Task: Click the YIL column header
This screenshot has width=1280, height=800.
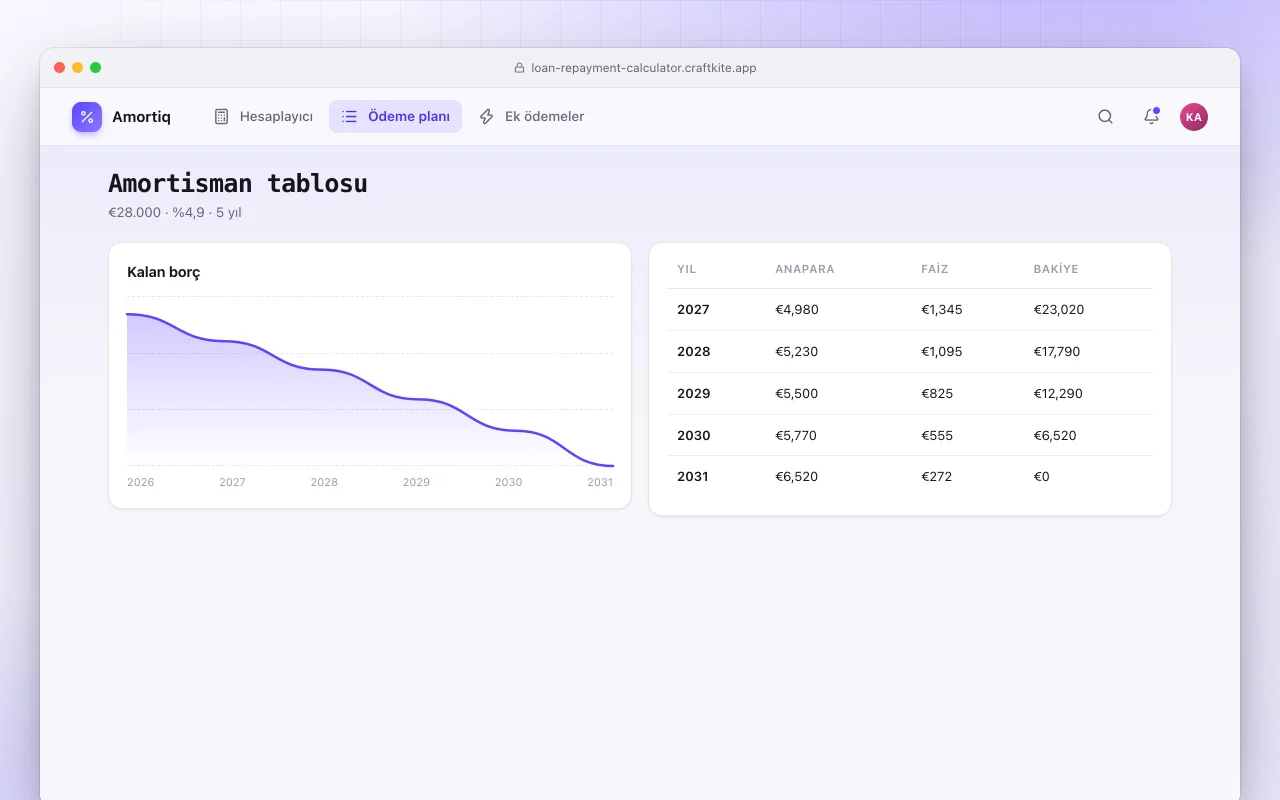Action: point(687,269)
